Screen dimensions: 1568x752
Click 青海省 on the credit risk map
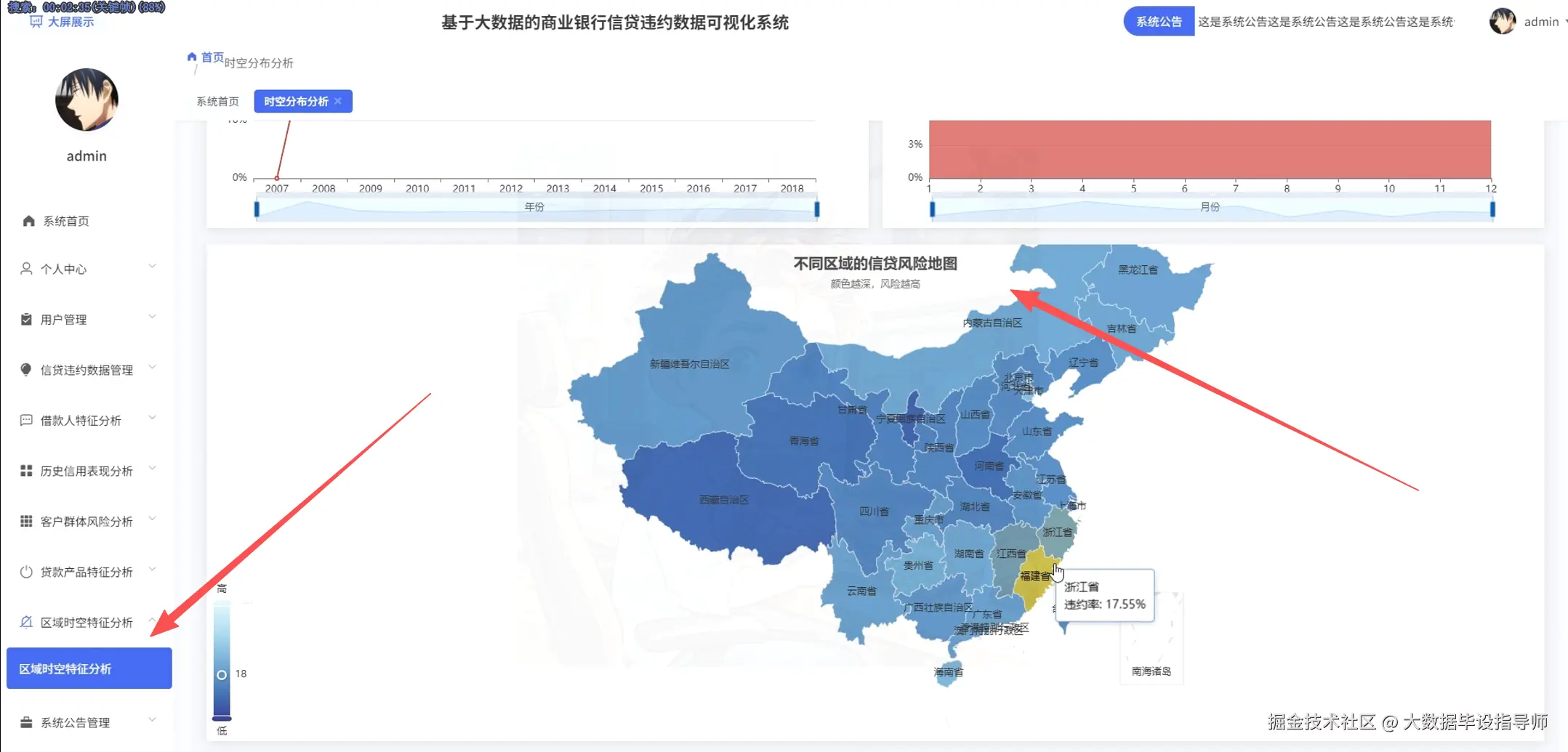point(804,441)
